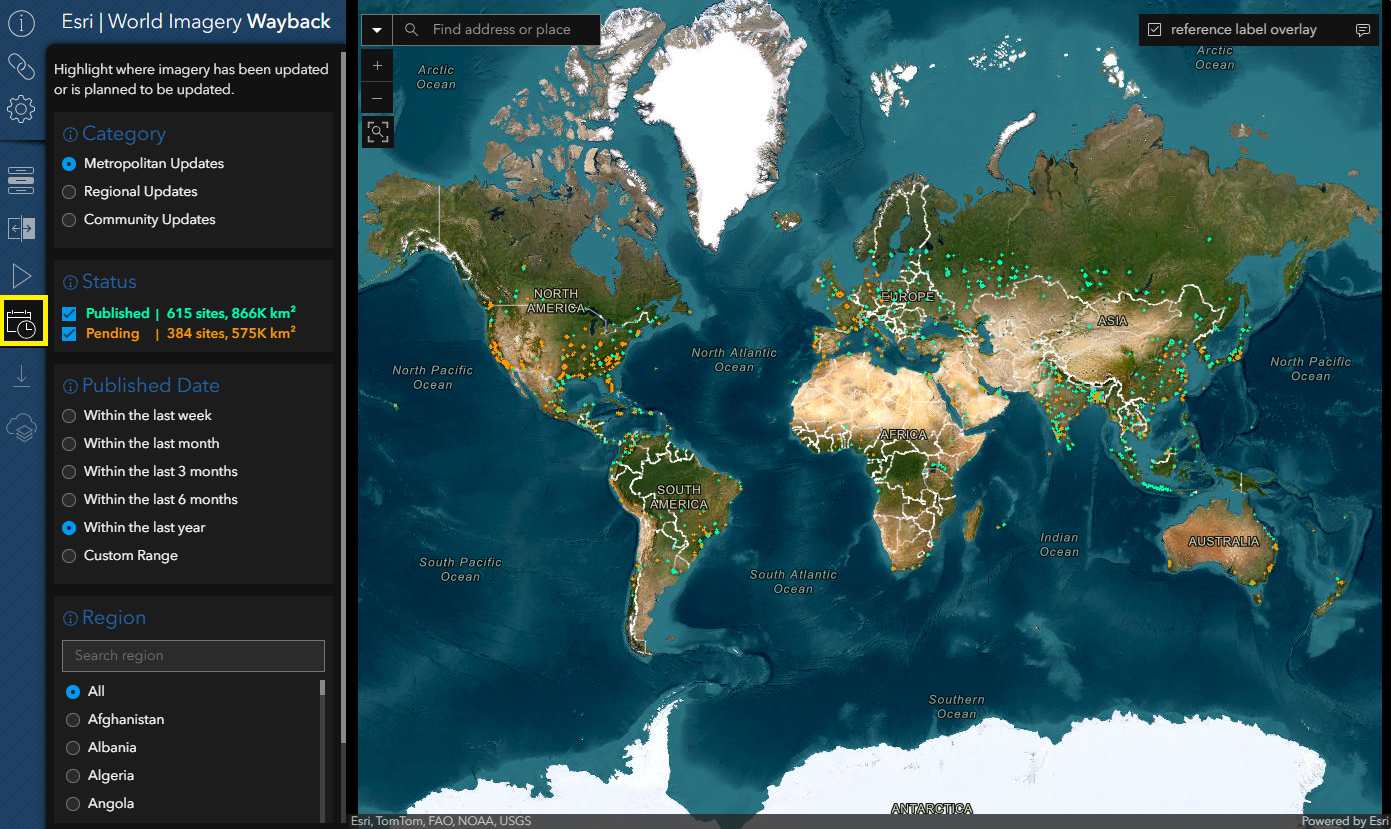Select Algeria in the region list
Viewport: 1391px width, 829px height.
(73, 776)
